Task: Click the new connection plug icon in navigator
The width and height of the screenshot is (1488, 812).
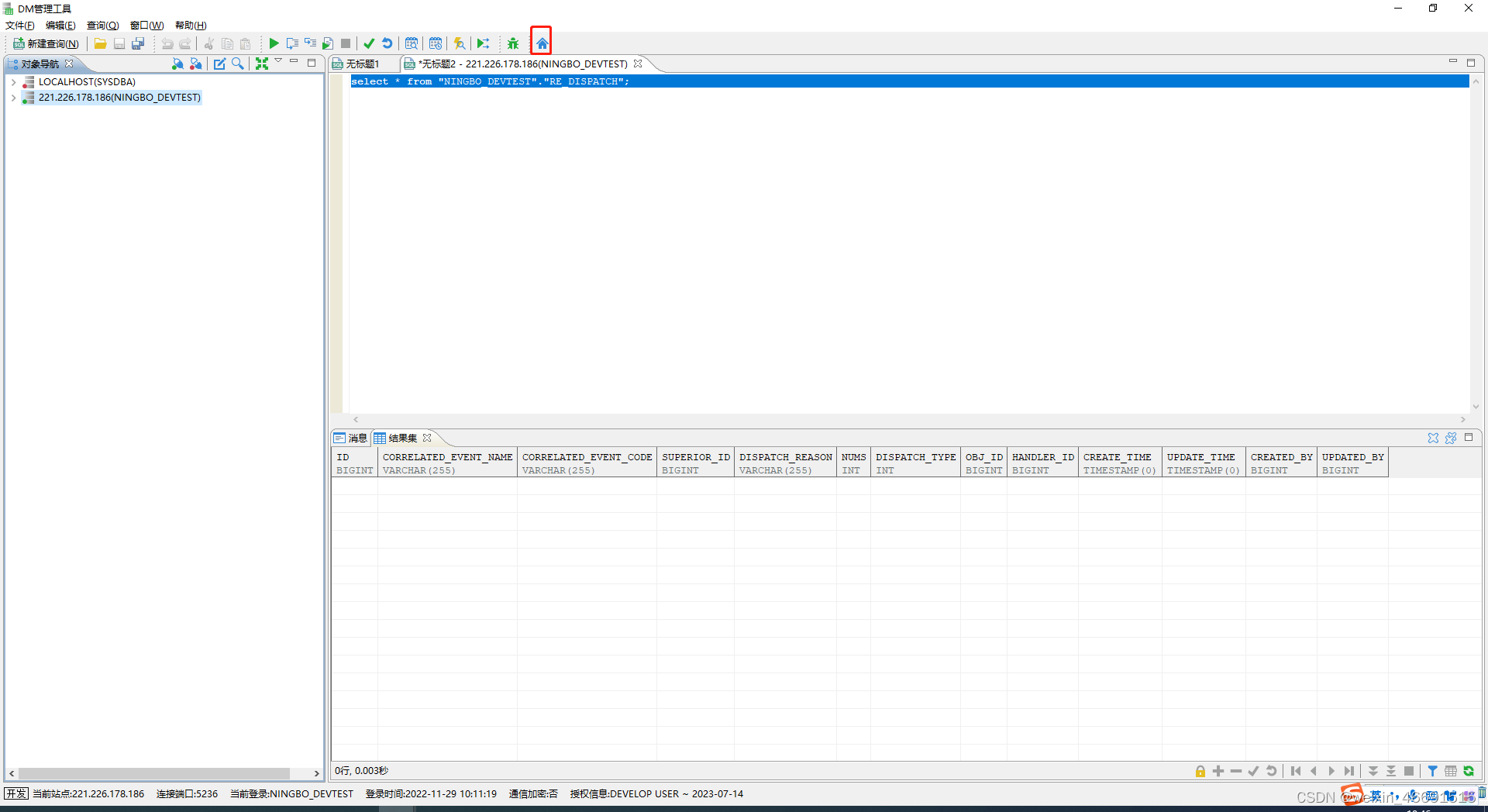Action: [177, 64]
